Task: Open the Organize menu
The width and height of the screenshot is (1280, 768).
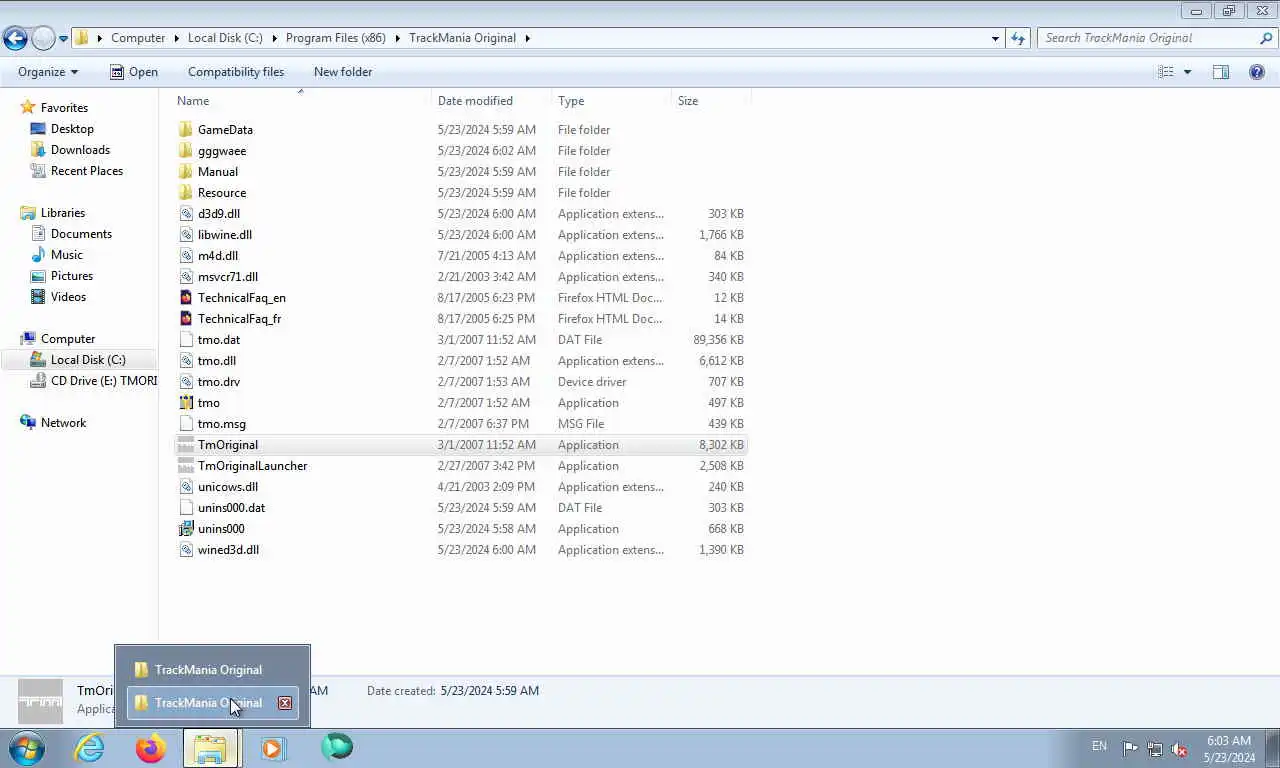Action: 48,72
